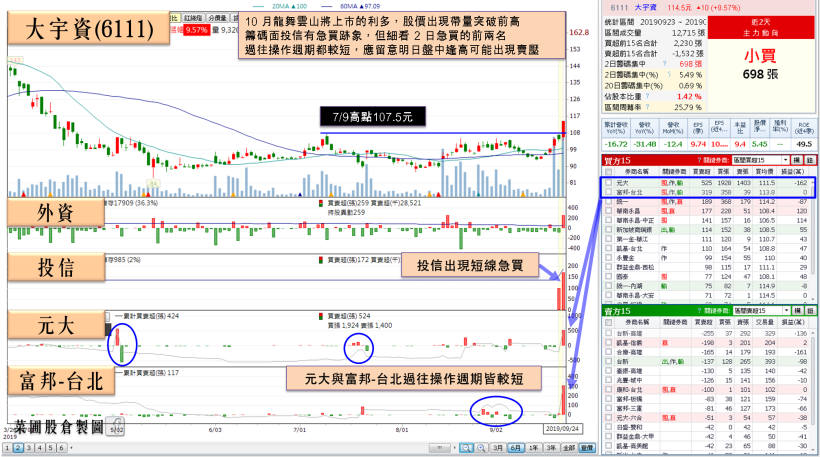Screen dimensions: 820x457
Task: Tick checkbox for 元大-六合 in sellers list
Action: point(608,418)
